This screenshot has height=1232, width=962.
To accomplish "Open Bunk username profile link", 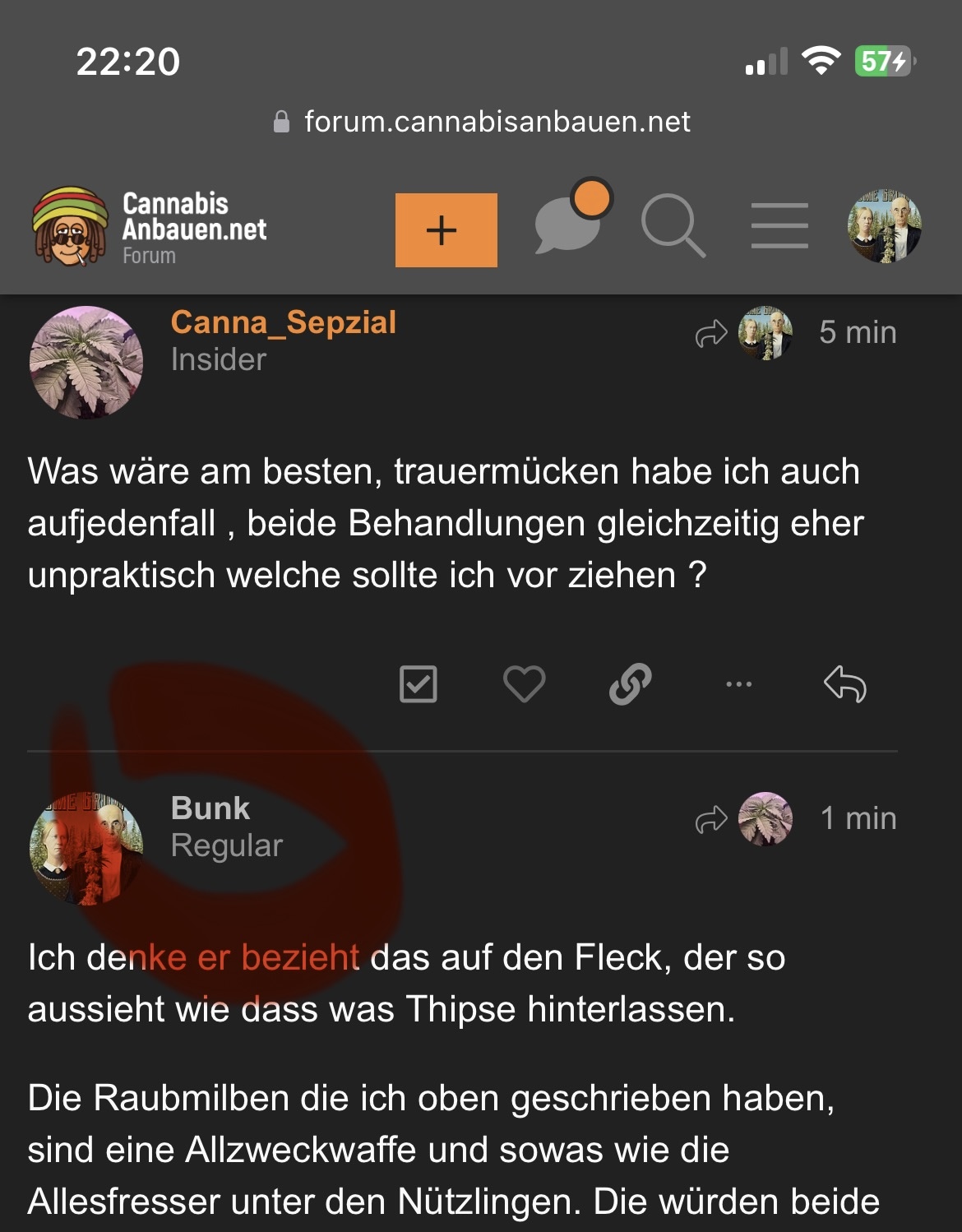I will tap(210, 808).
